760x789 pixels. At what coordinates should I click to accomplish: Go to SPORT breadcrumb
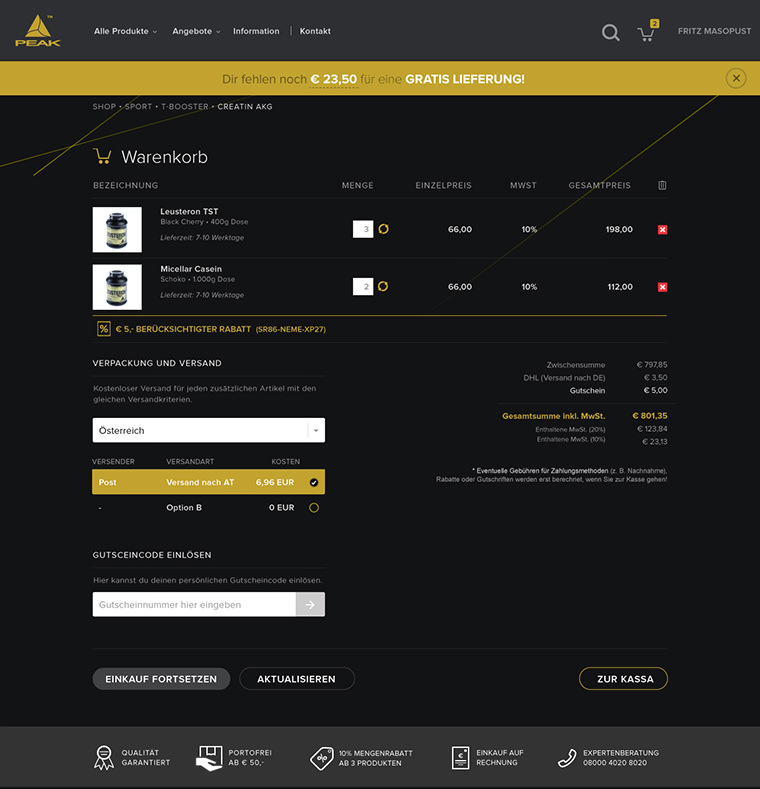[x=138, y=107]
